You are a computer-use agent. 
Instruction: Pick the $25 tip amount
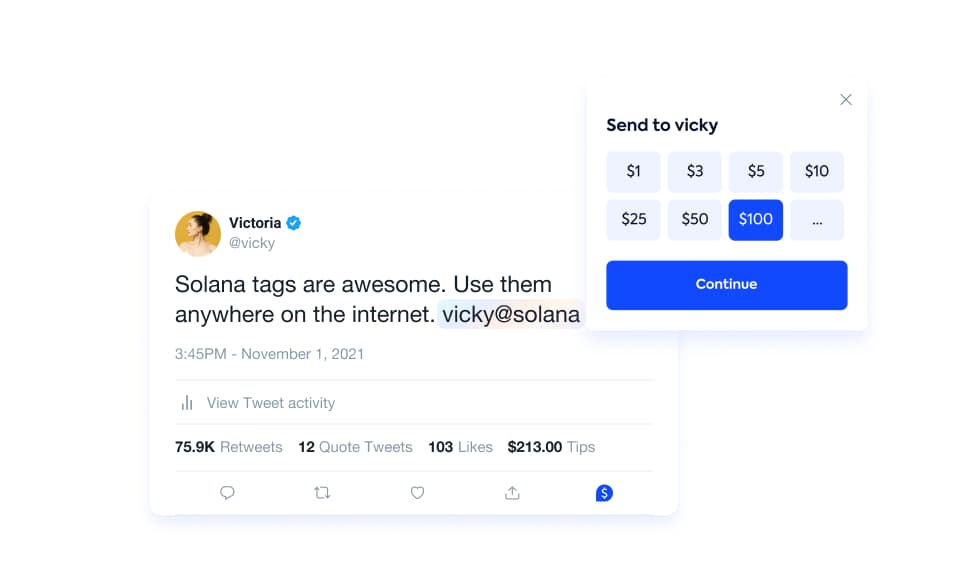pyautogui.click(x=633, y=220)
